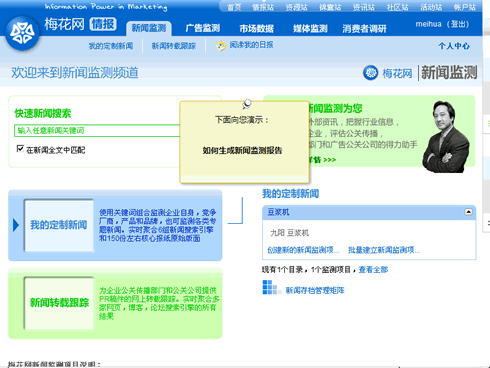
Task: Open the 新闻转载跟踪 green box button
Action: click(59, 303)
